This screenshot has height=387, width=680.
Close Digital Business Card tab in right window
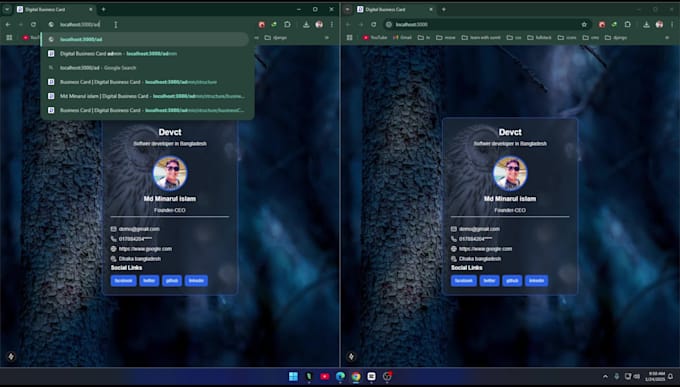431,9
